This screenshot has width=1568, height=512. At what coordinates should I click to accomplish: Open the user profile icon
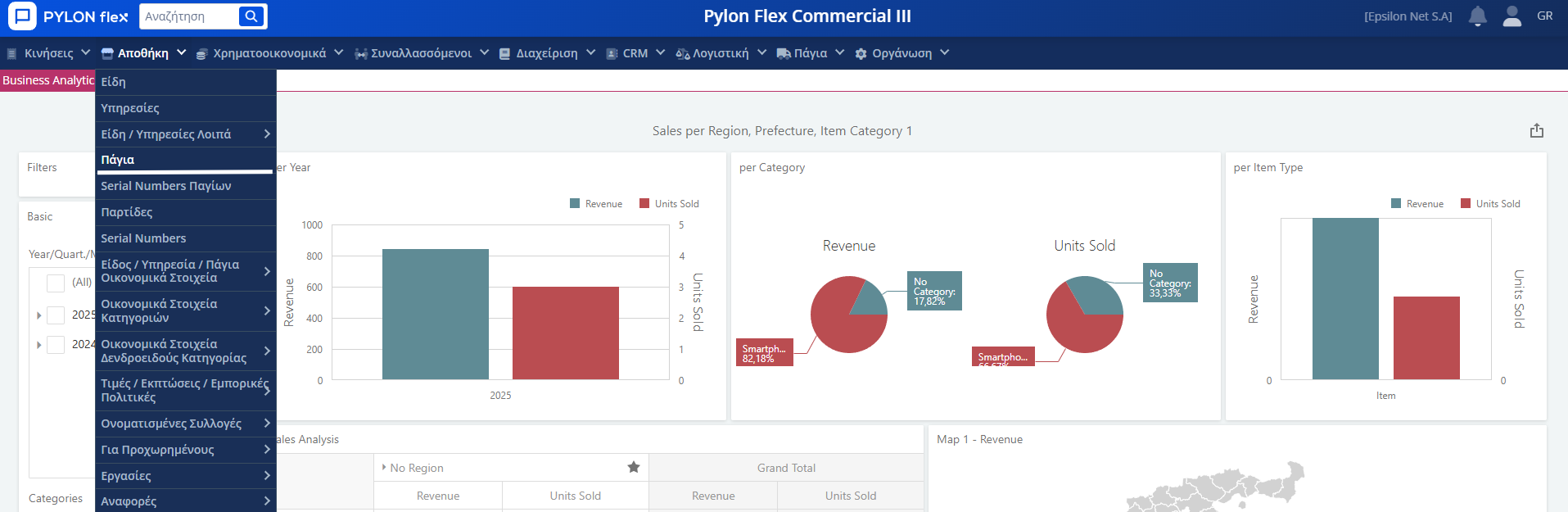coord(1512,16)
